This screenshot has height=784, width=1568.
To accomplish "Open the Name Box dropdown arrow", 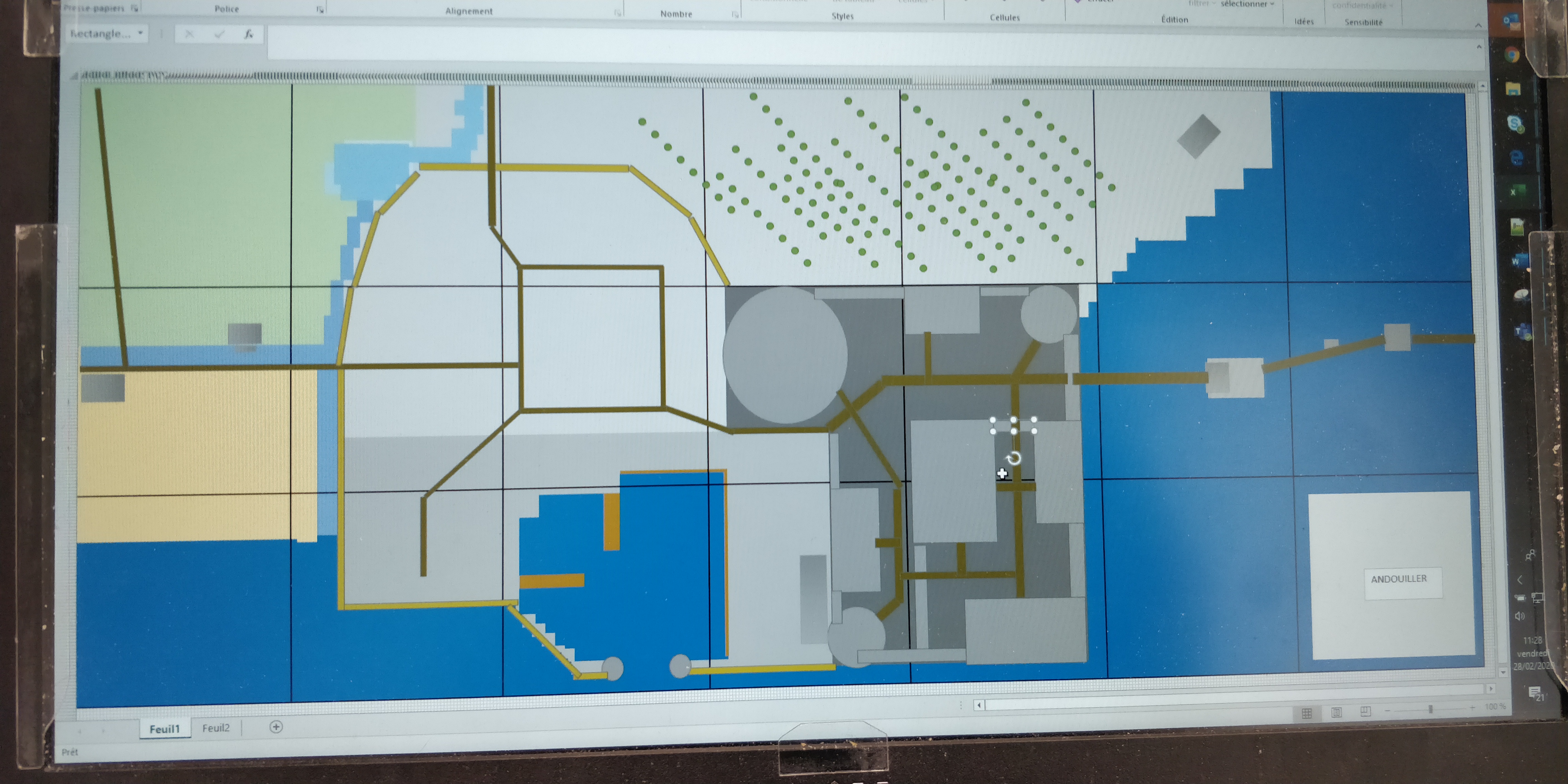I will pos(140,33).
